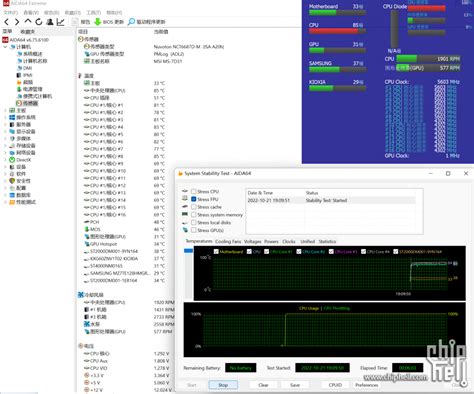This screenshot has height=394, width=474.
Task: Expand the 网络设备 tree branch
Action: (x=5, y=153)
